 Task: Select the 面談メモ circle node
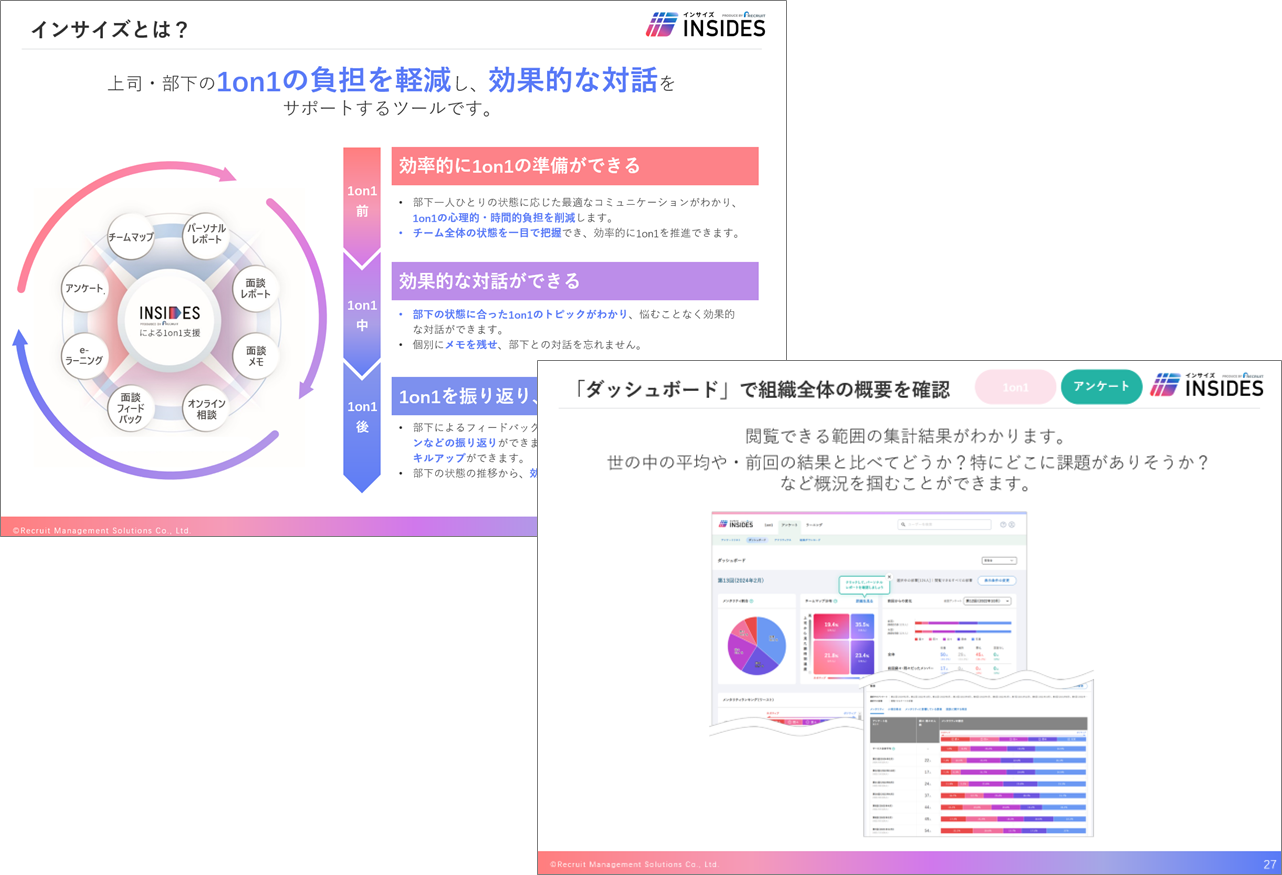(256, 357)
